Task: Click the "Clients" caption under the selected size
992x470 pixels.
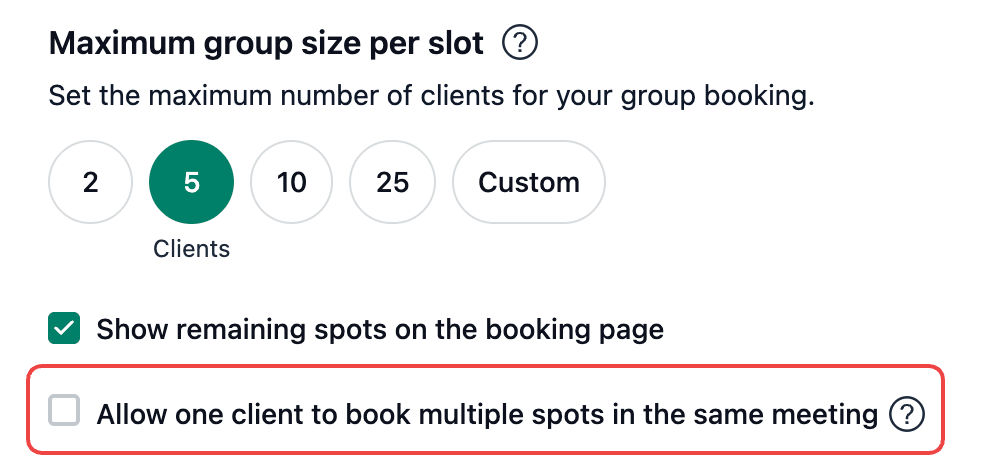Action: tap(191, 249)
